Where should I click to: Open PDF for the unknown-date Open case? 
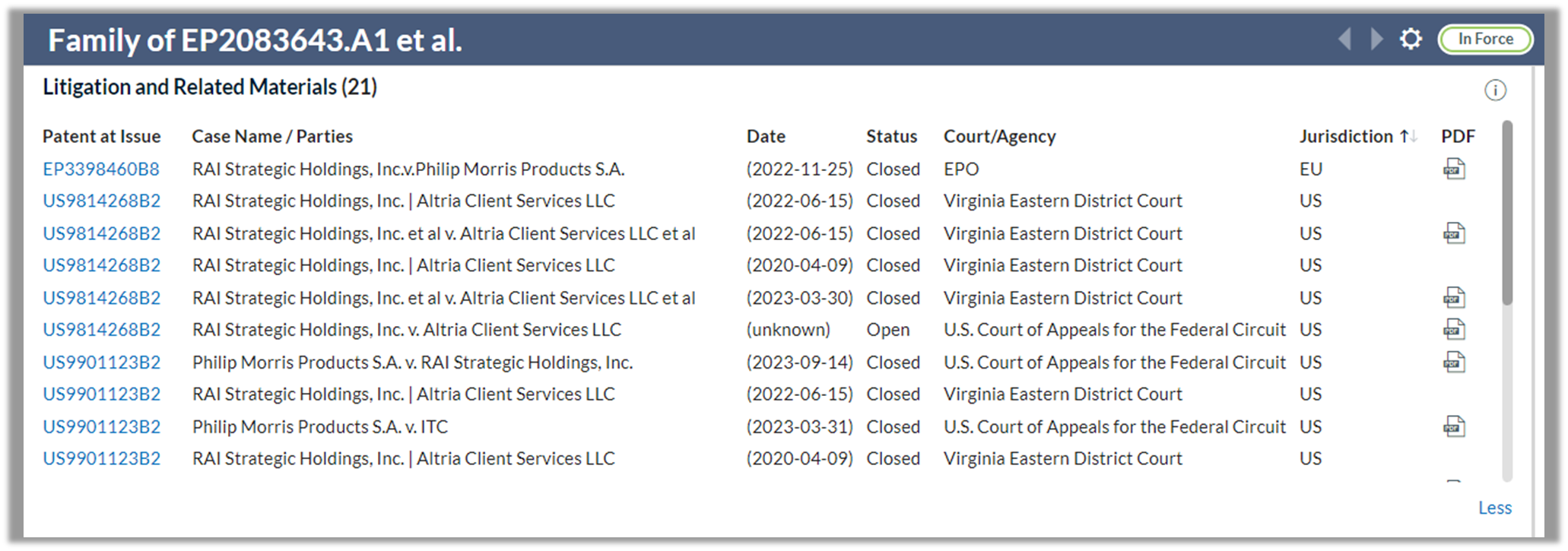click(1454, 330)
